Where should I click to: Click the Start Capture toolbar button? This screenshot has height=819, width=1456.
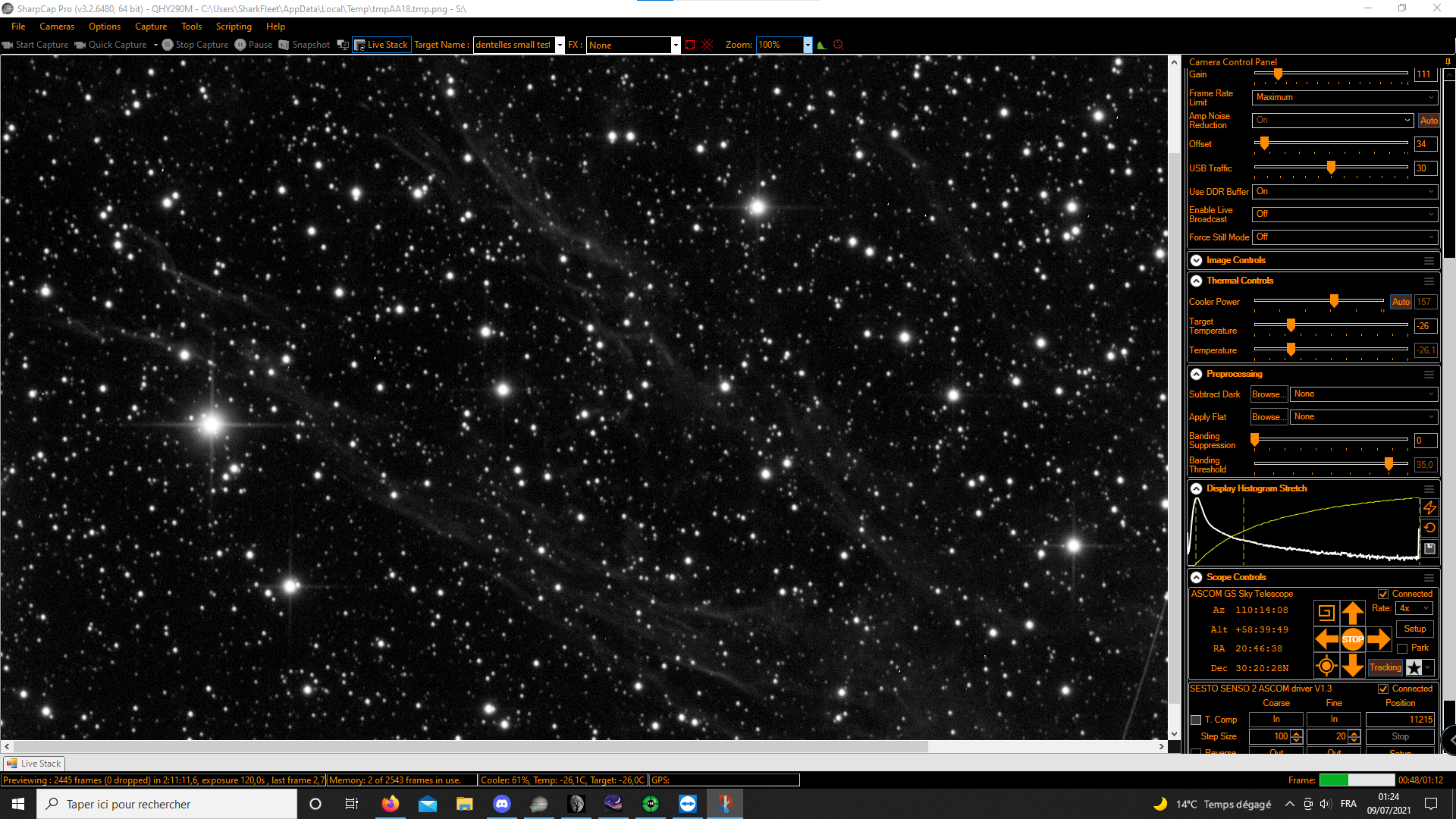[36, 45]
